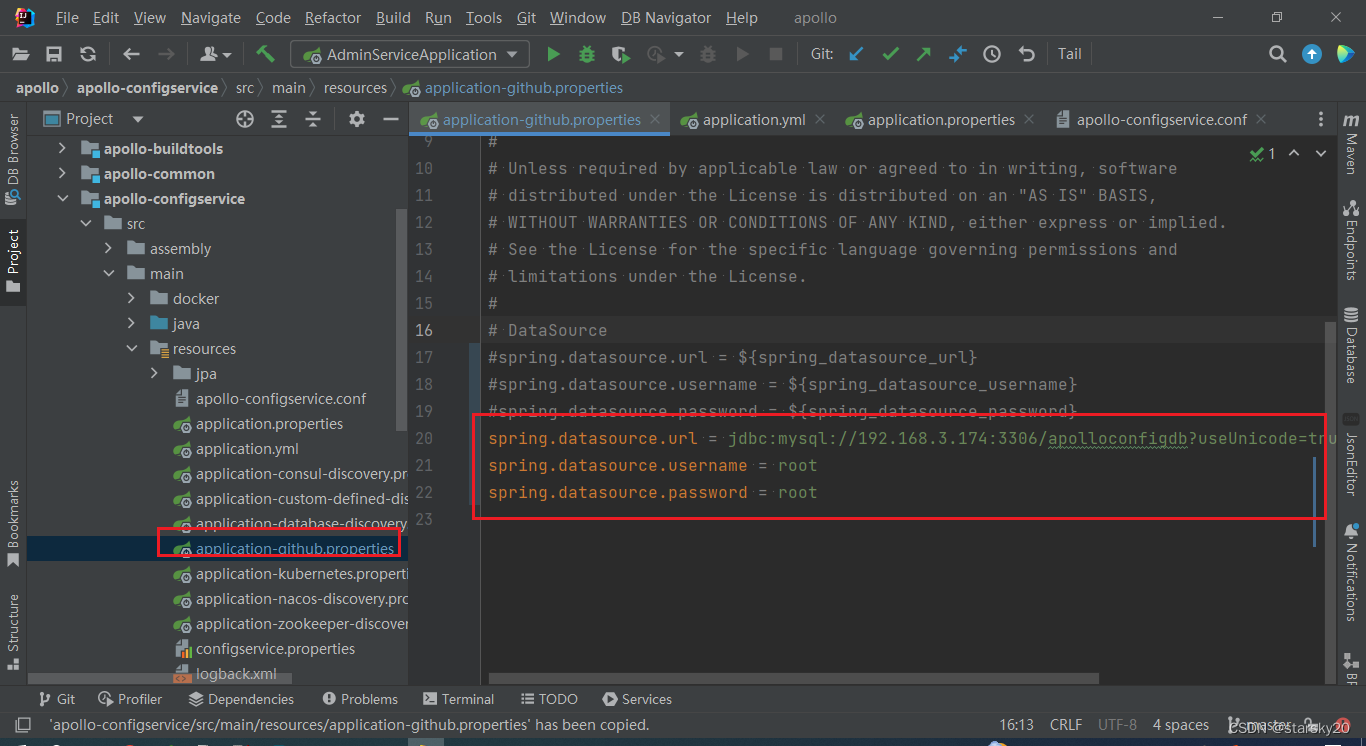Switch to apollo-configservice.conf editor tab
Image resolution: width=1366 pixels, height=746 pixels.
click(1161, 119)
